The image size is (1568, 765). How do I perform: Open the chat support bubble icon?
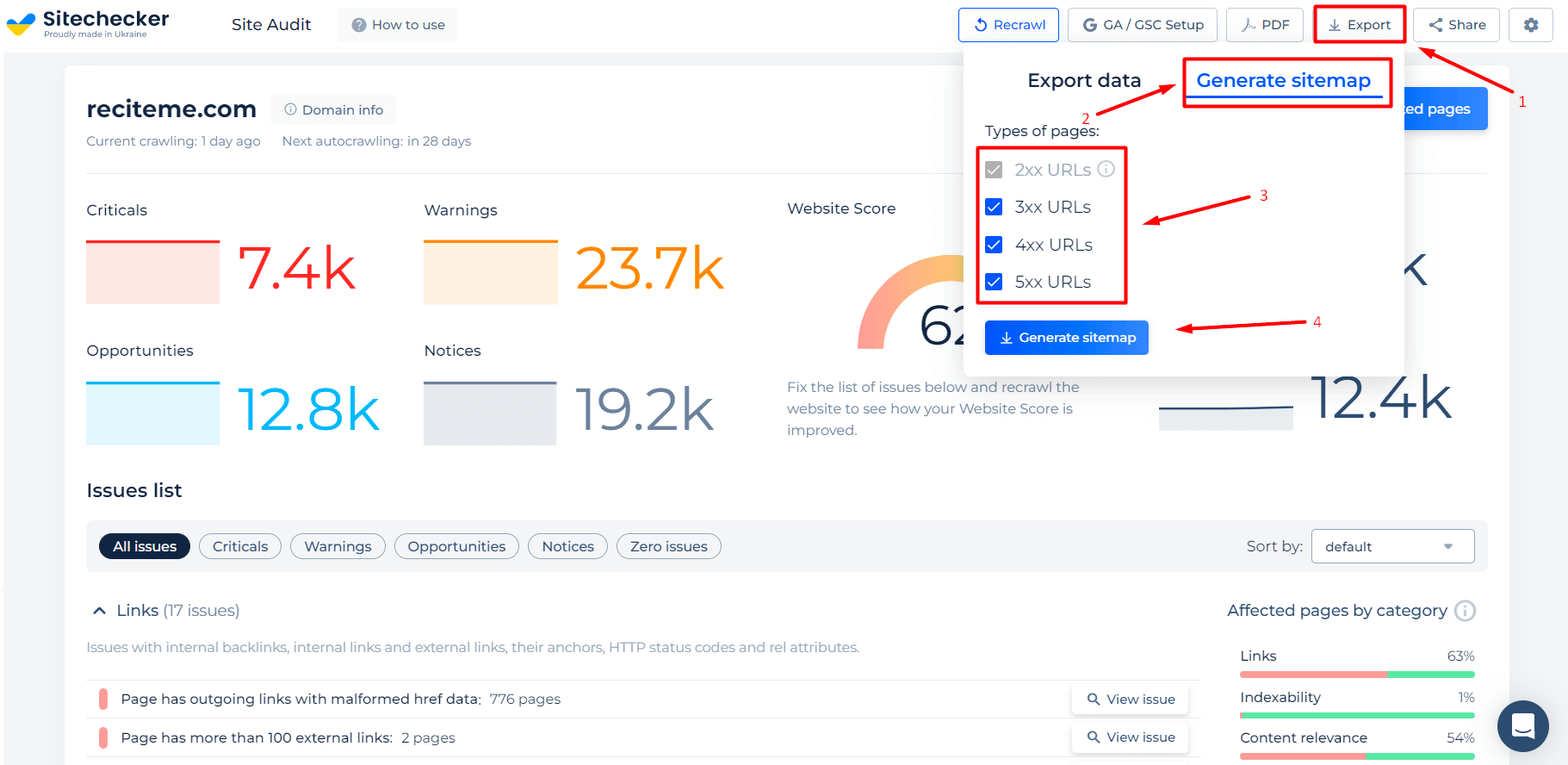1522,725
